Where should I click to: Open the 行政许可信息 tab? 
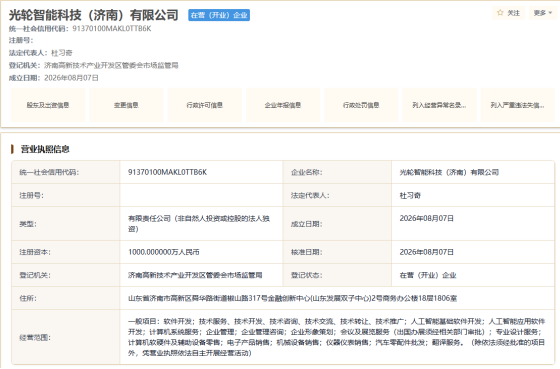pos(205,105)
